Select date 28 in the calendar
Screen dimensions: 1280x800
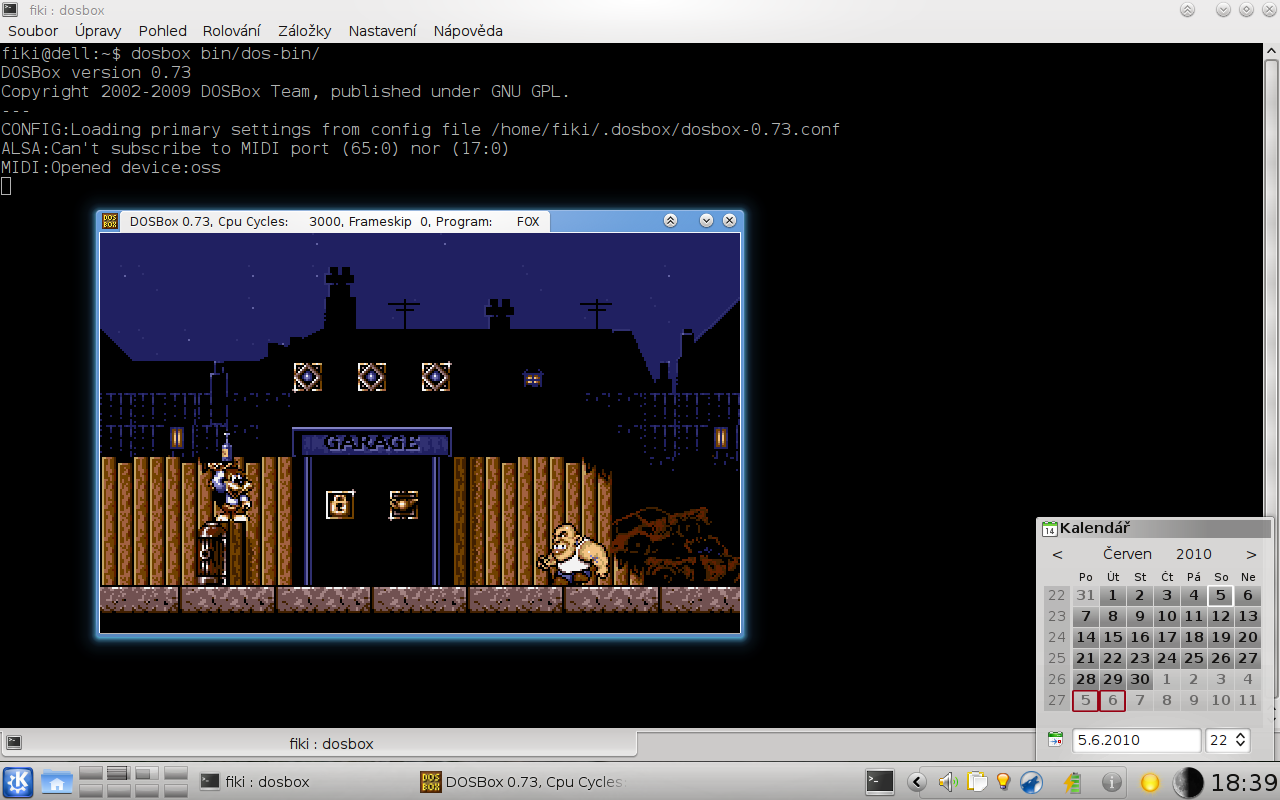(x=1085, y=679)
